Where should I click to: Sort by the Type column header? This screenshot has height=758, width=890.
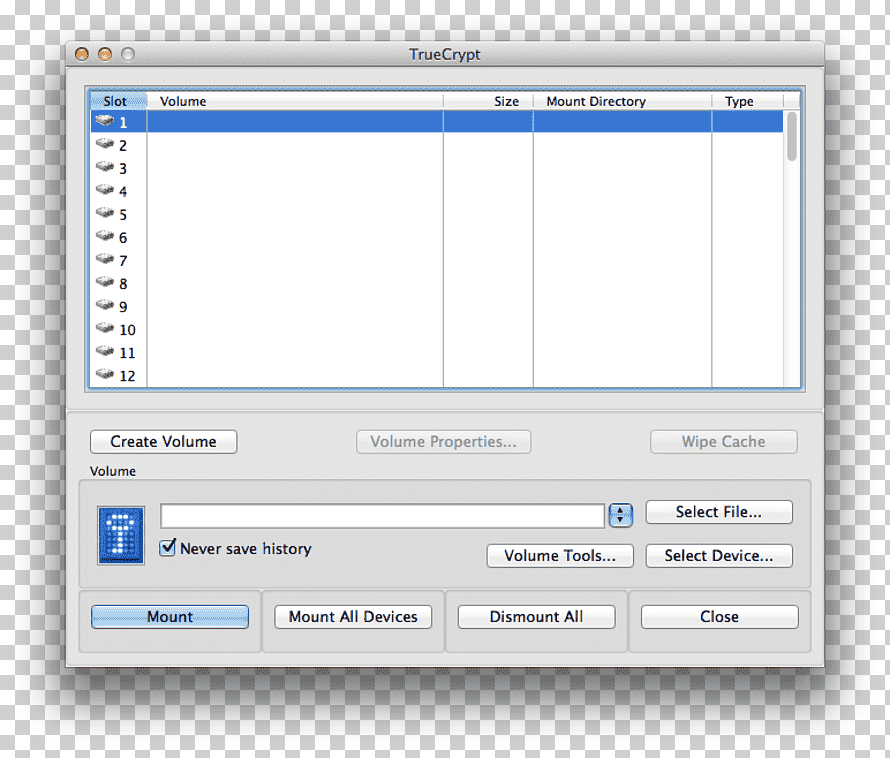tap(748, 101)
